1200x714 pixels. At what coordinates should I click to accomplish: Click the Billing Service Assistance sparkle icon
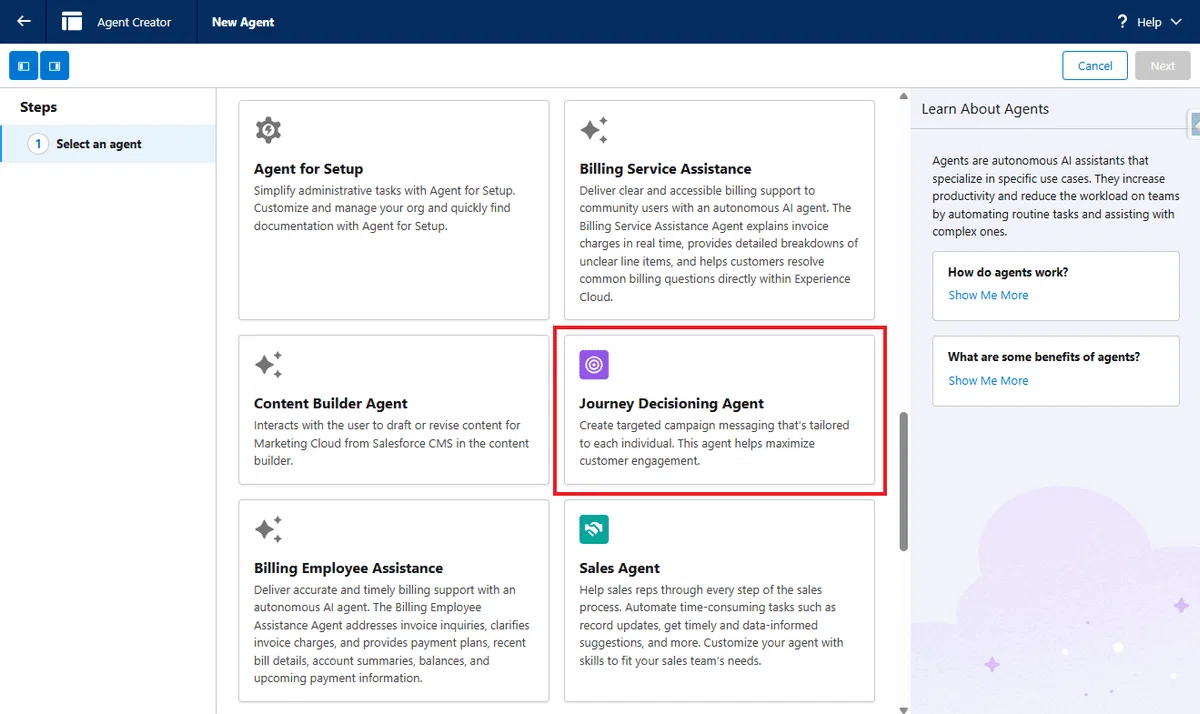pyautogui.click(x=594, y=130)
